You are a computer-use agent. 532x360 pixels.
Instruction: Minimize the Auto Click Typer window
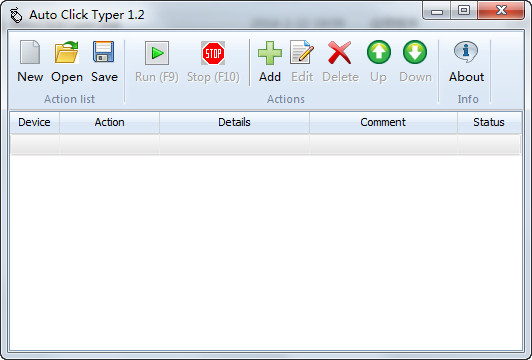[437, 11]
